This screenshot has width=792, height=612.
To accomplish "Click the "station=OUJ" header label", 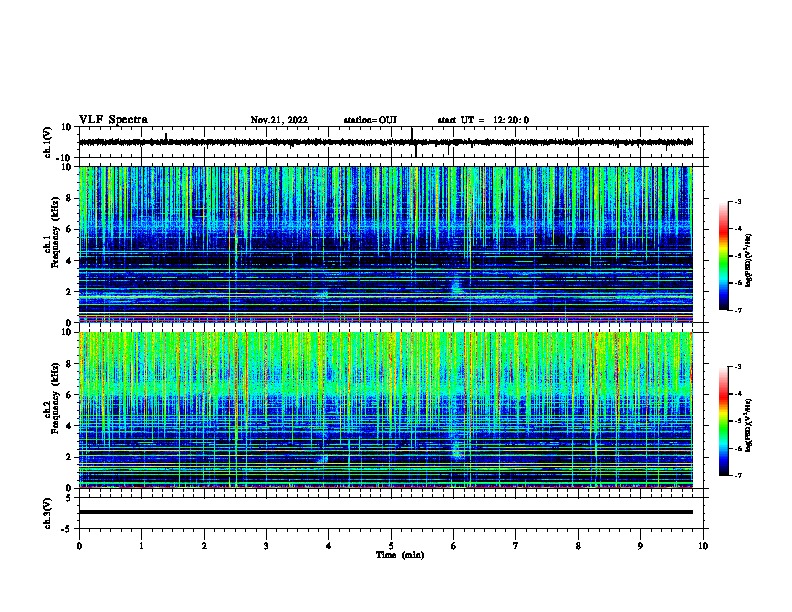I will coord(370,120).
